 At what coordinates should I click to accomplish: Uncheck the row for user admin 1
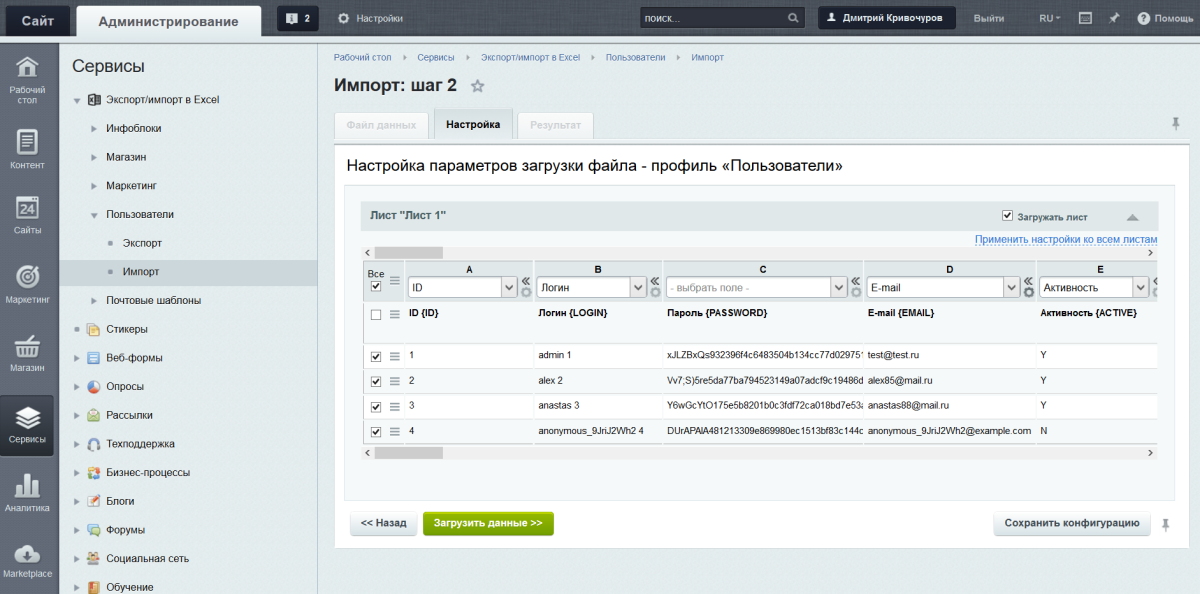[375, 355]
